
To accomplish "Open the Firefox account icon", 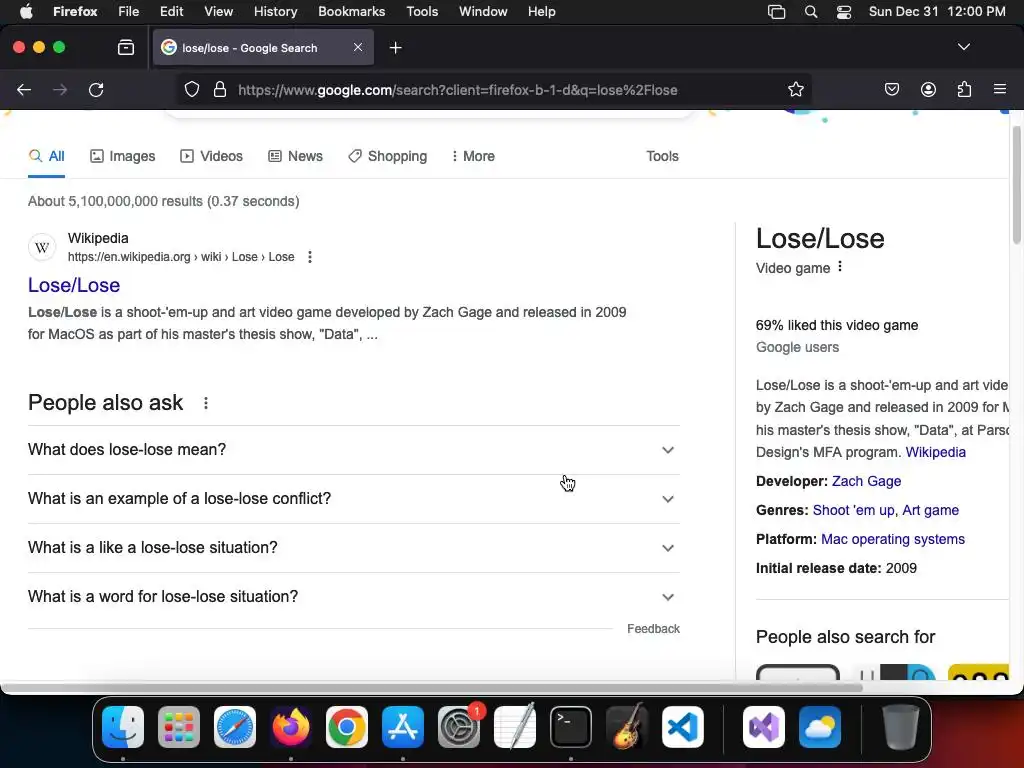I will click(928, 89).
